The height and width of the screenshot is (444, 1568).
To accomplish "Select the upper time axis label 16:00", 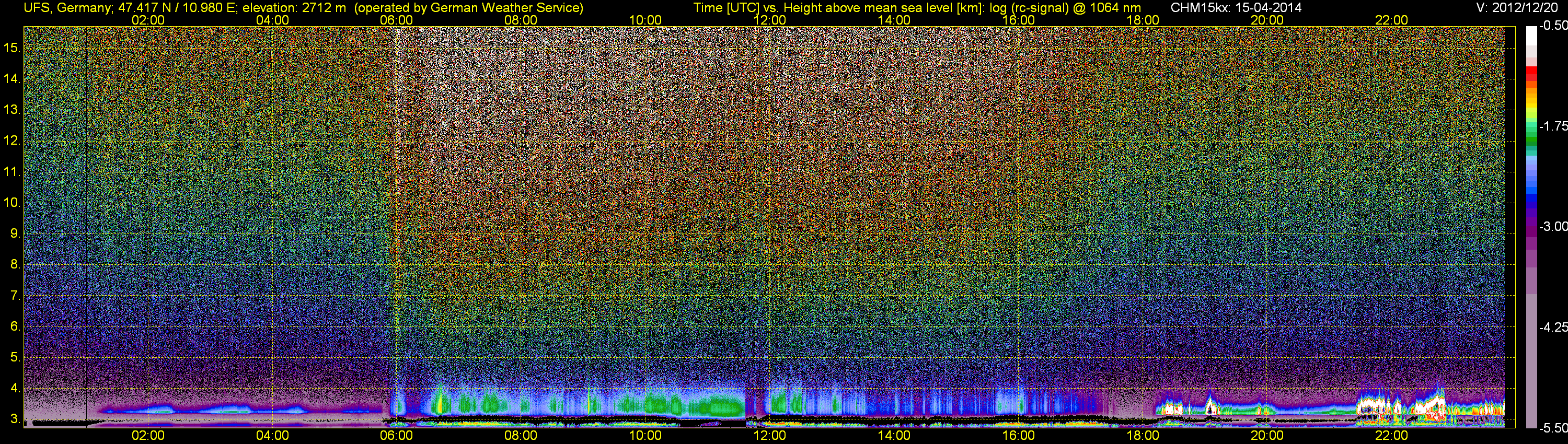I will [x=1018, y=20].
